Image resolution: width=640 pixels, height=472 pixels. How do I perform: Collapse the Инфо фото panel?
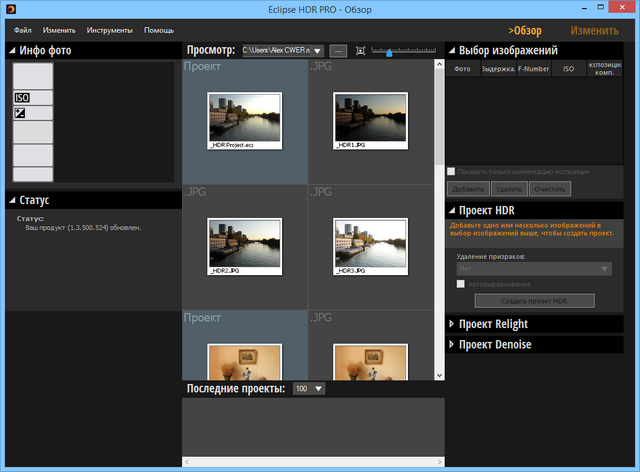[12, 50]
